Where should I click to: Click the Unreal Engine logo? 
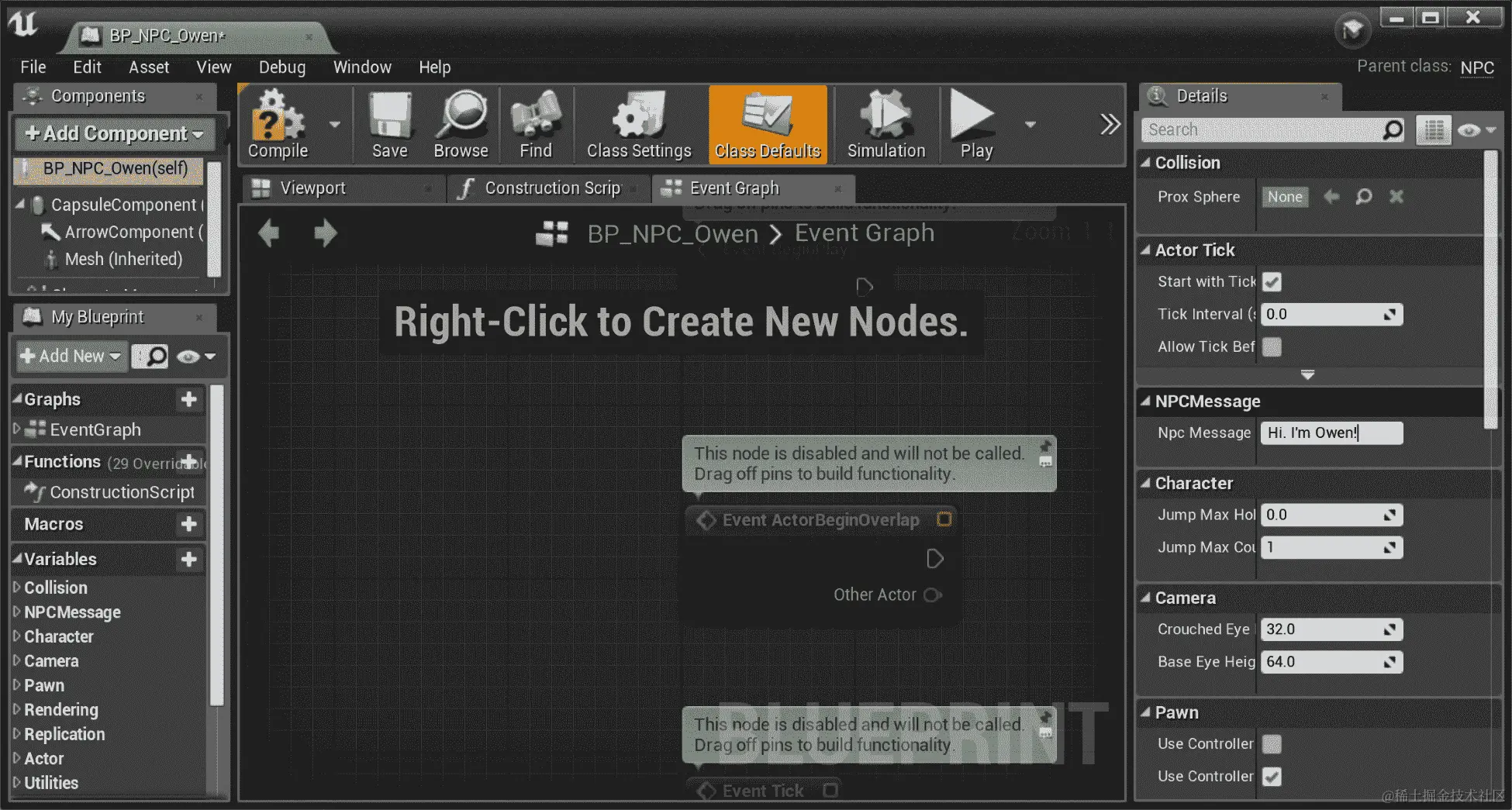click(23, 23)
